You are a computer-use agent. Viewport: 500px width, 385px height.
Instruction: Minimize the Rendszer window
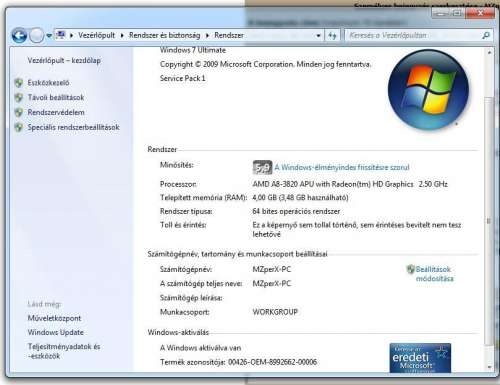point(440,13)
